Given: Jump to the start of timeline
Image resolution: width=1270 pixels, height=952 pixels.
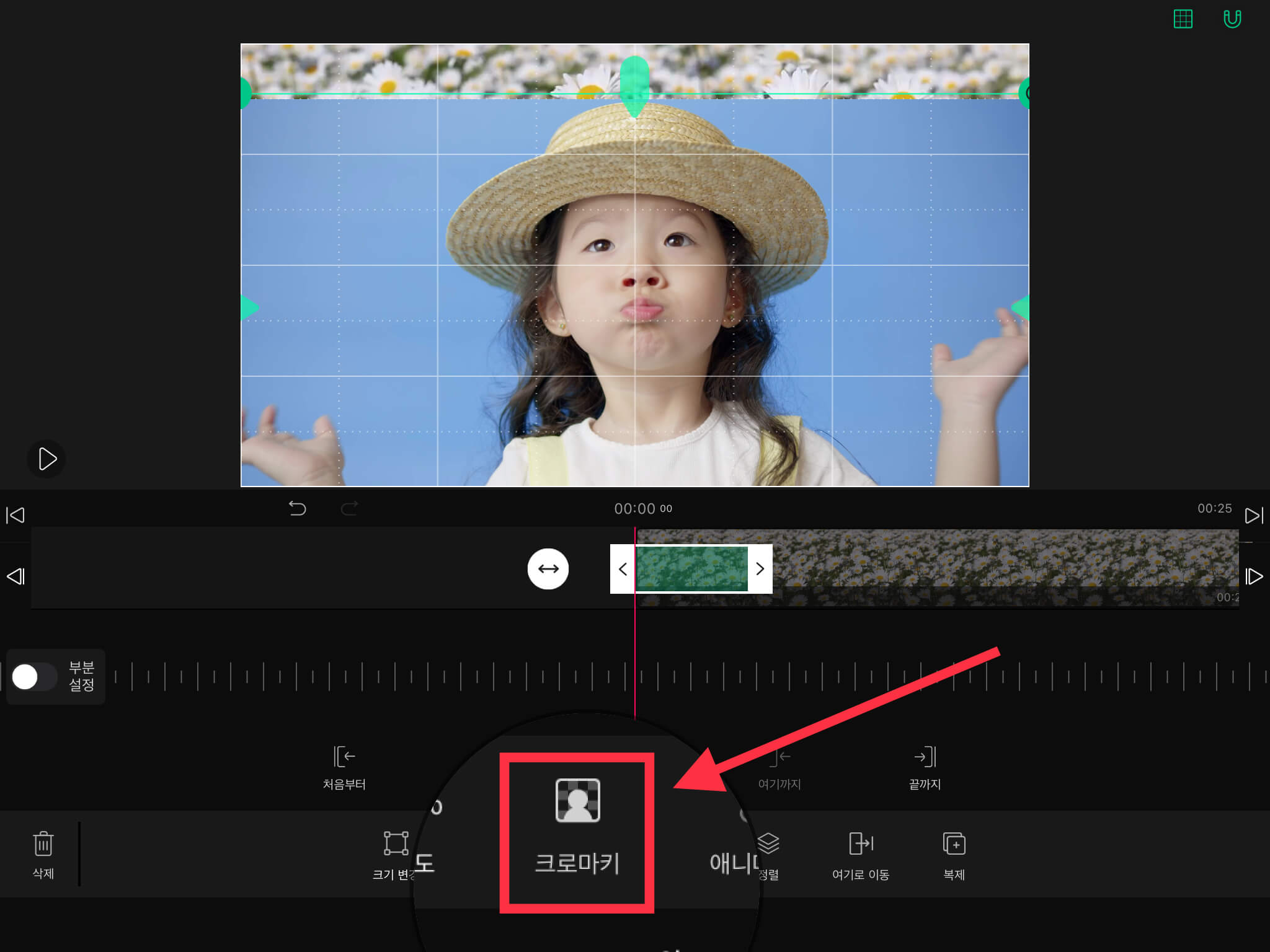Looking at the screenshot, I should click(16, 515).
